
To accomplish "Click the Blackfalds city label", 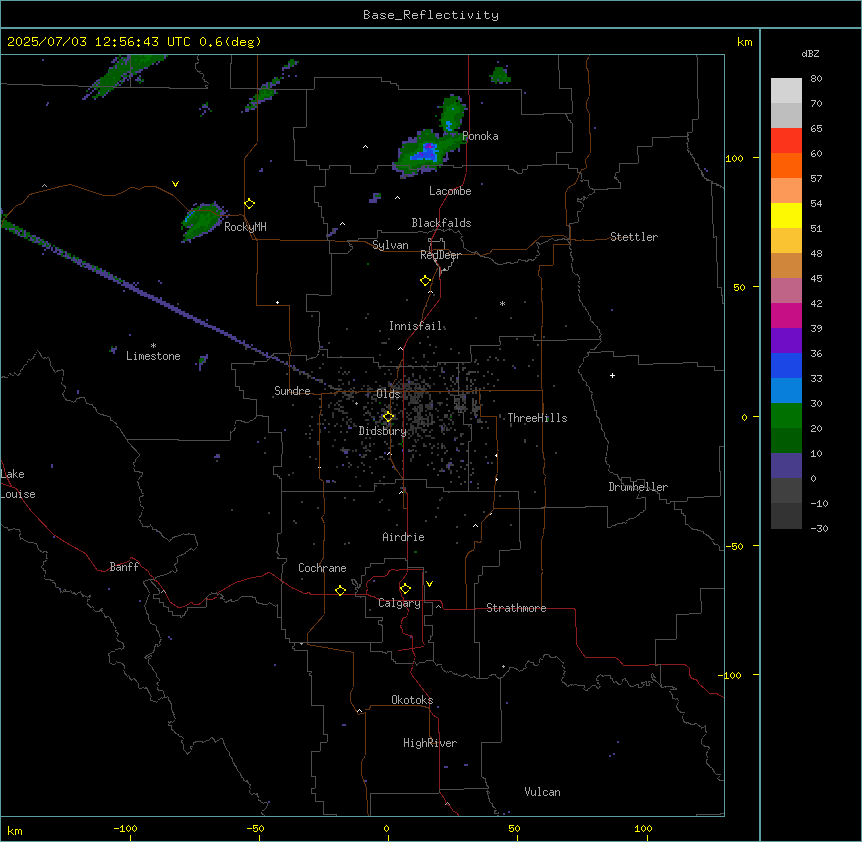I will point(441,223).
